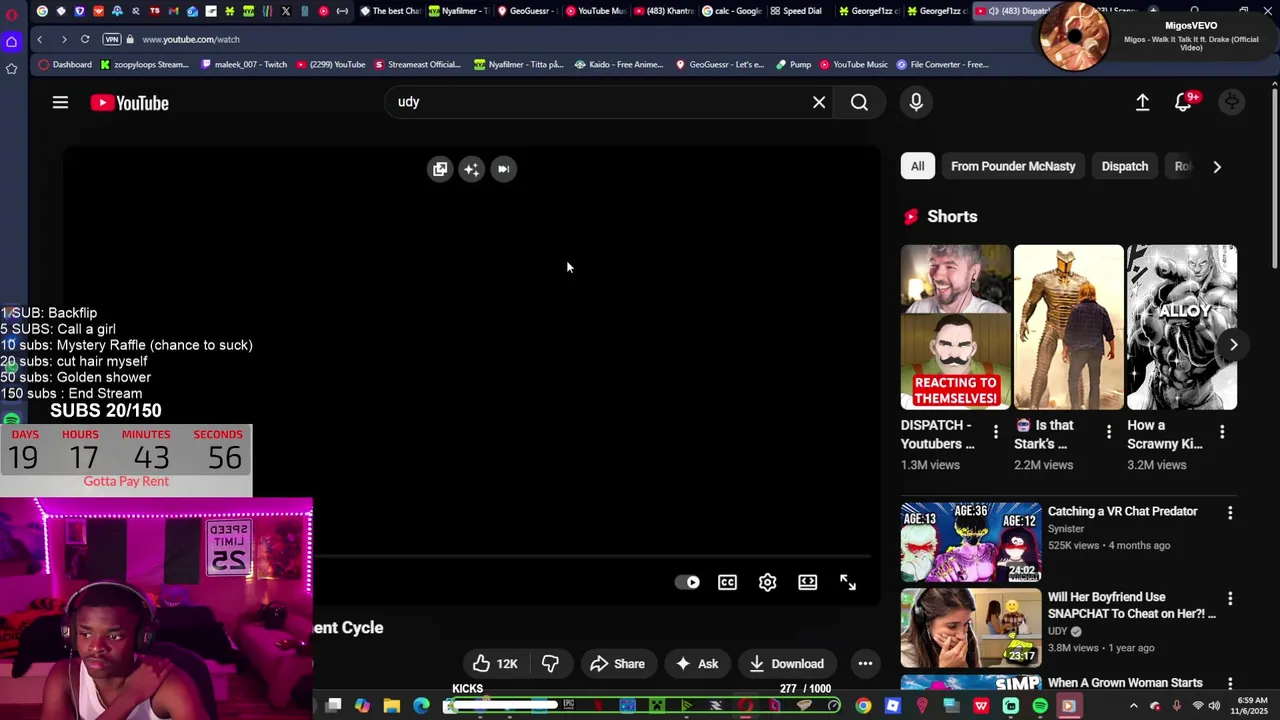
Task: Go to the YouTube home logo
Action: click(x=130, y=102)
